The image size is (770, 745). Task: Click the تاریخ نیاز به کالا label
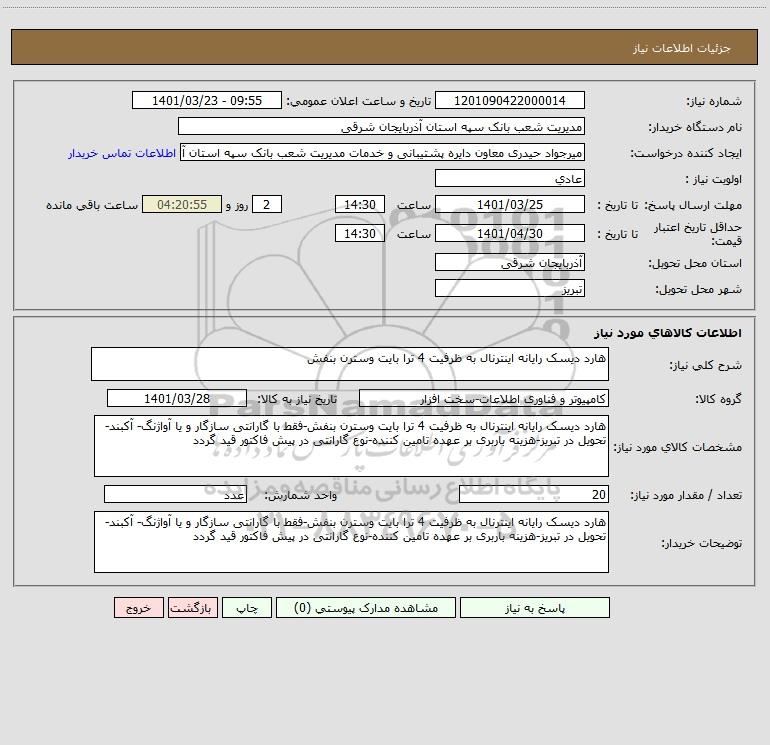(x=297, y=399)
